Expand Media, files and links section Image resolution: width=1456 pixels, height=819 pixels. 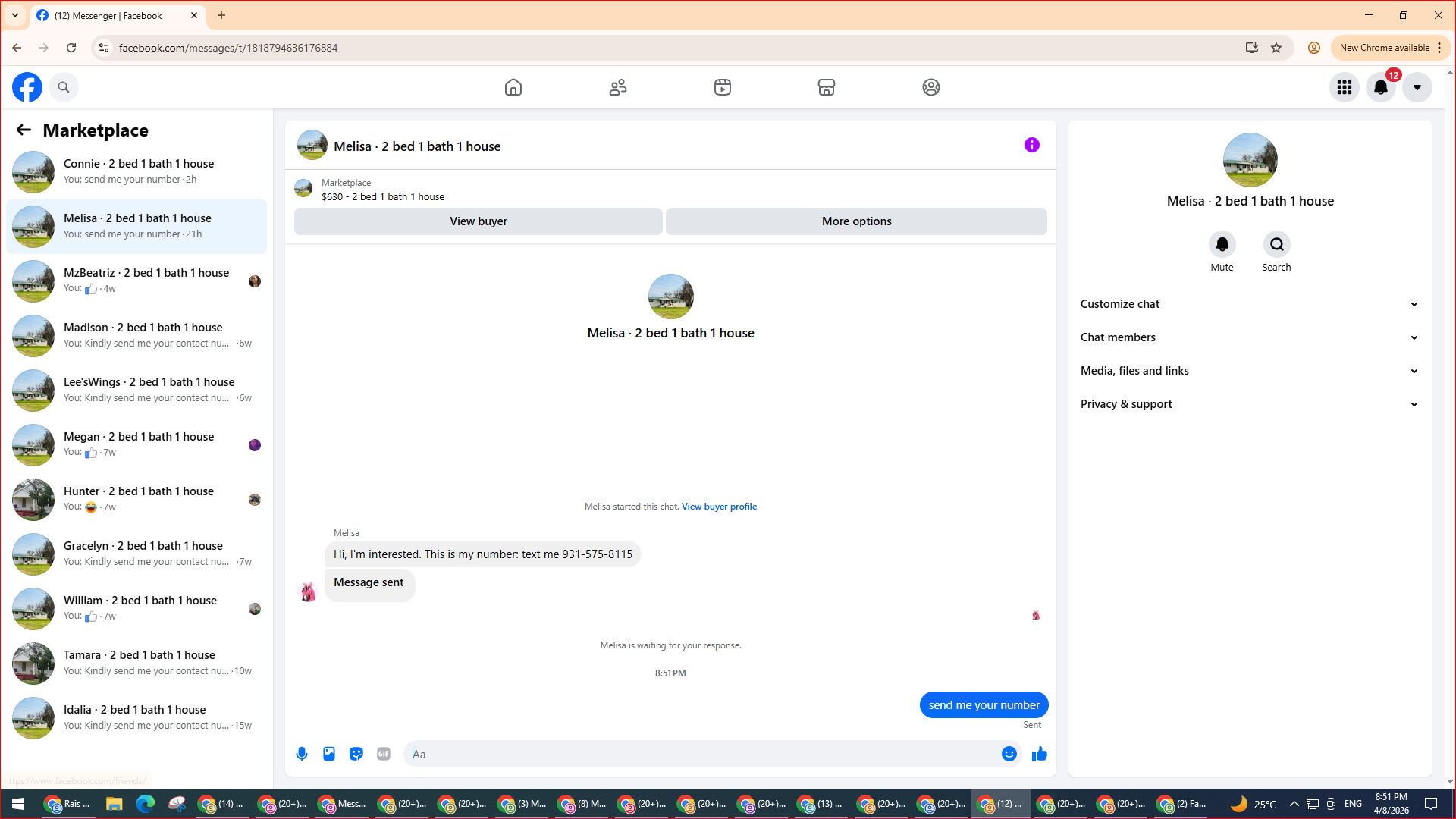tap(1249, 371)
